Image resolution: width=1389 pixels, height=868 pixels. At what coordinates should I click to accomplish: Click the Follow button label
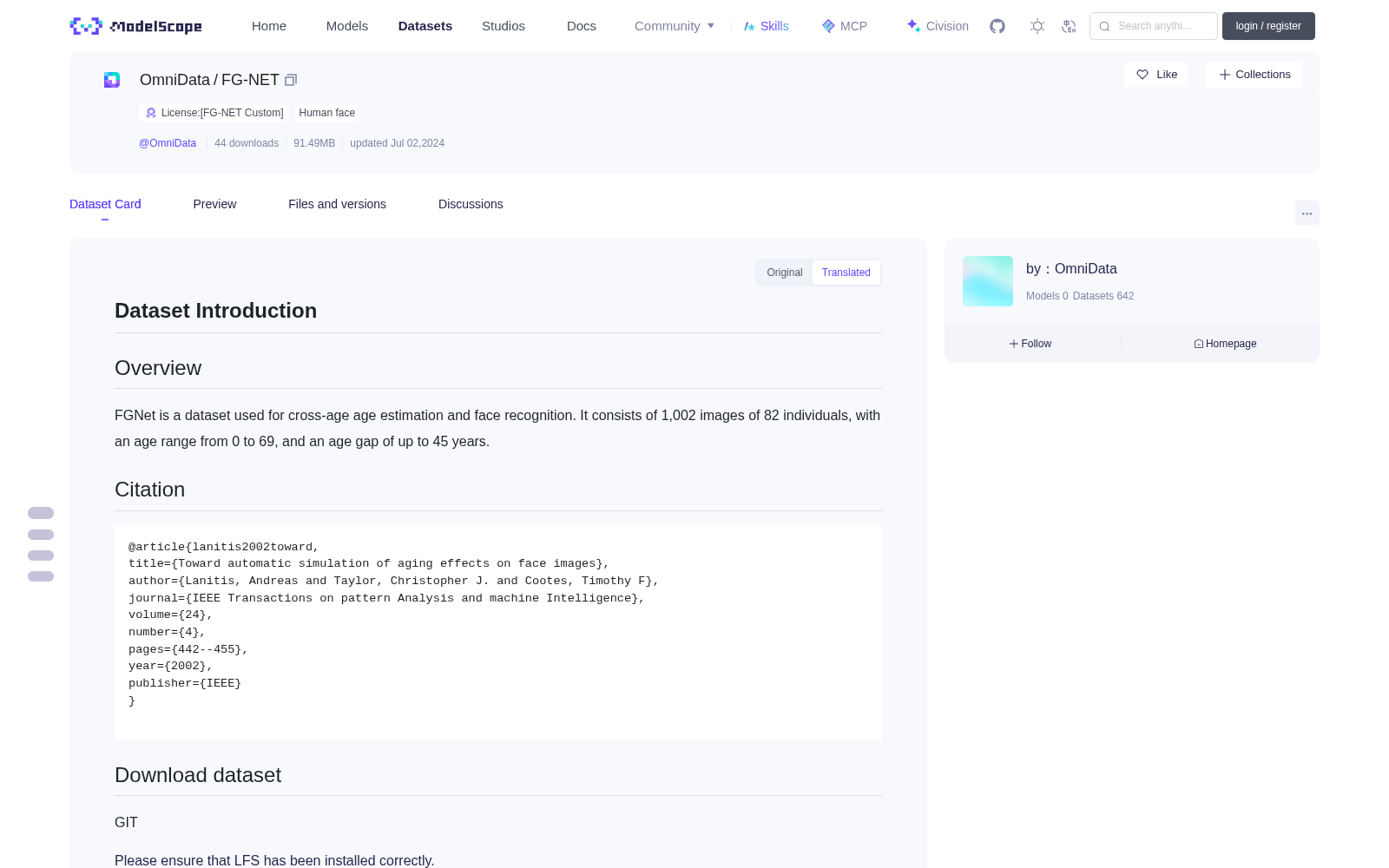1037,344
